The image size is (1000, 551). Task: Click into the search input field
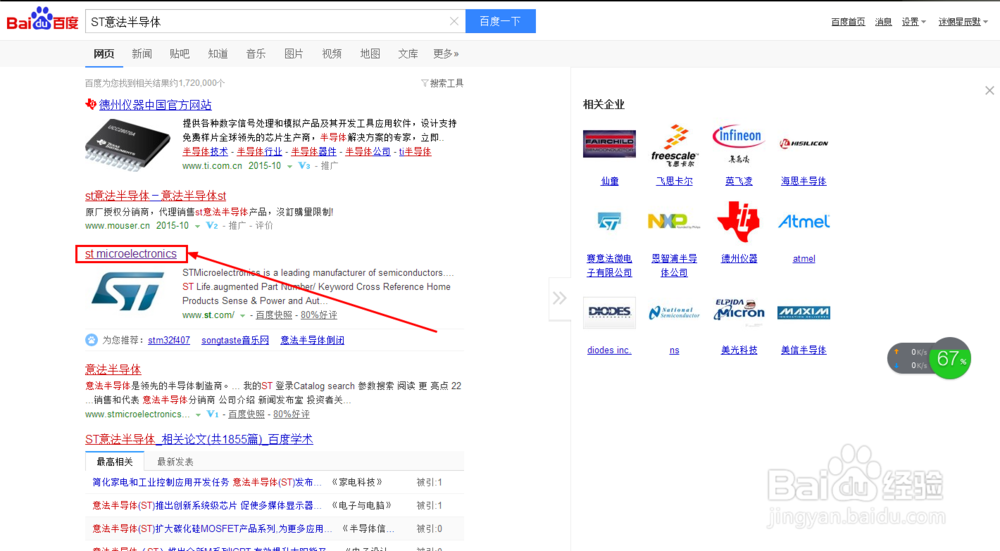click(267, 21)
